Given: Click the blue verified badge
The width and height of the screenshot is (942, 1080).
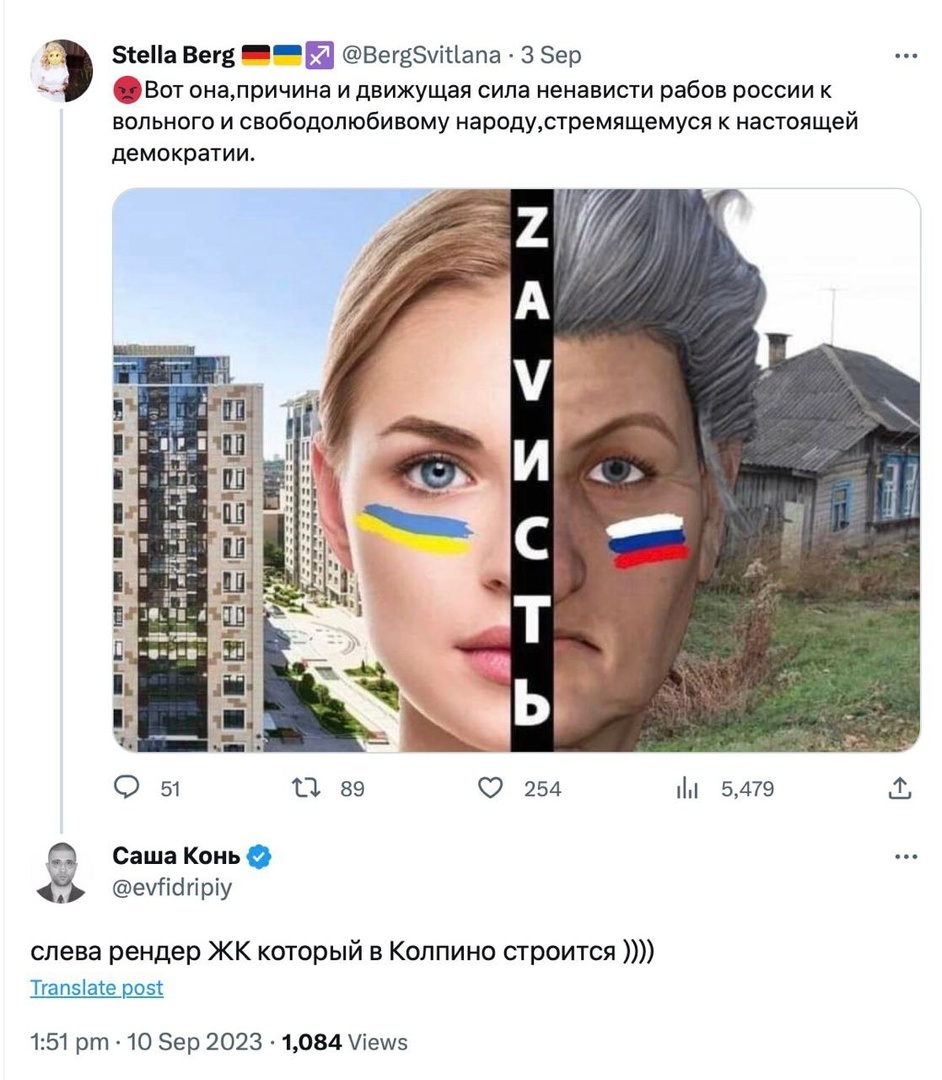Looking at the screenshot, I should [259, 856].
